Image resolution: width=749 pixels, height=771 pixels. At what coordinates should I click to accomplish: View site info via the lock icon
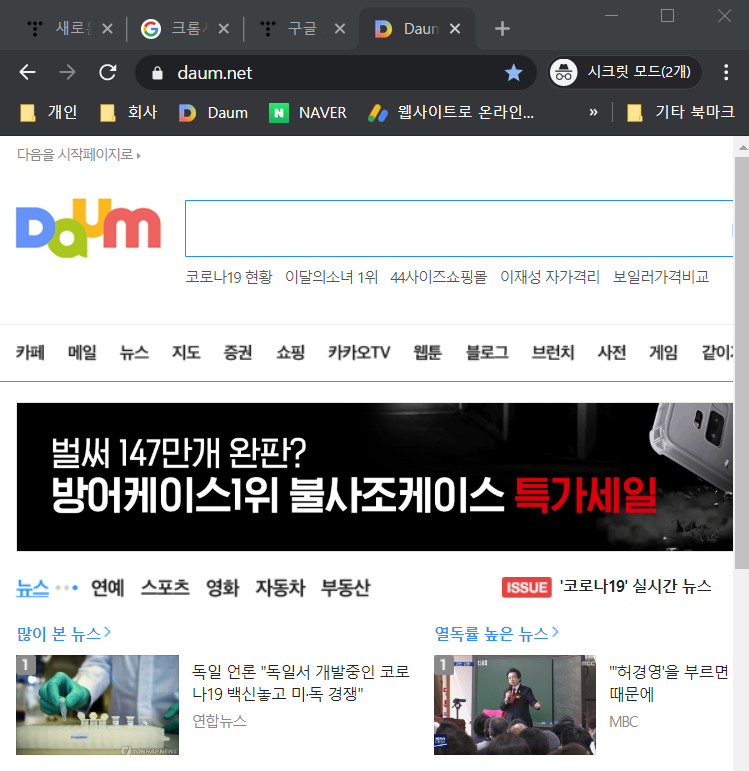click(157, 73)
